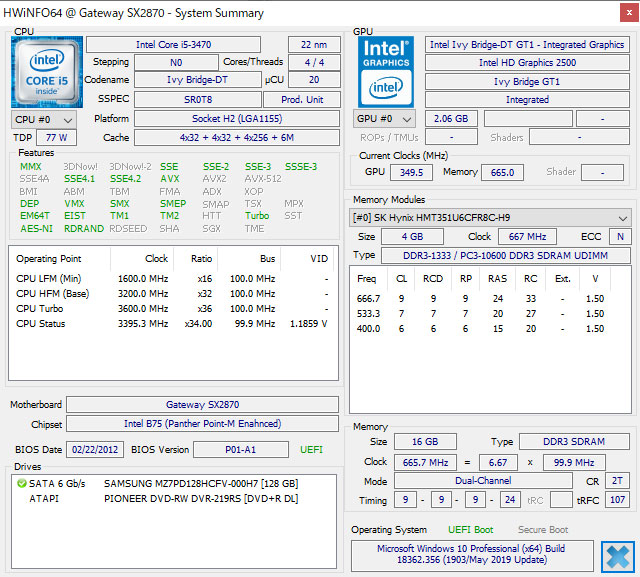Click the ECC N field
The image size is (640, 577).
(620, 236)
